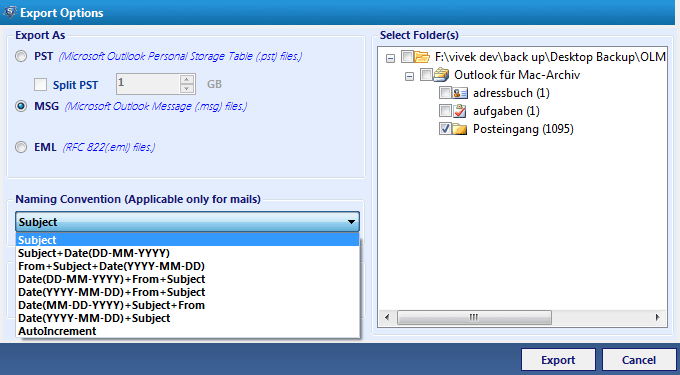Click the Export button
Screen dimensions: 680x375
558,360
